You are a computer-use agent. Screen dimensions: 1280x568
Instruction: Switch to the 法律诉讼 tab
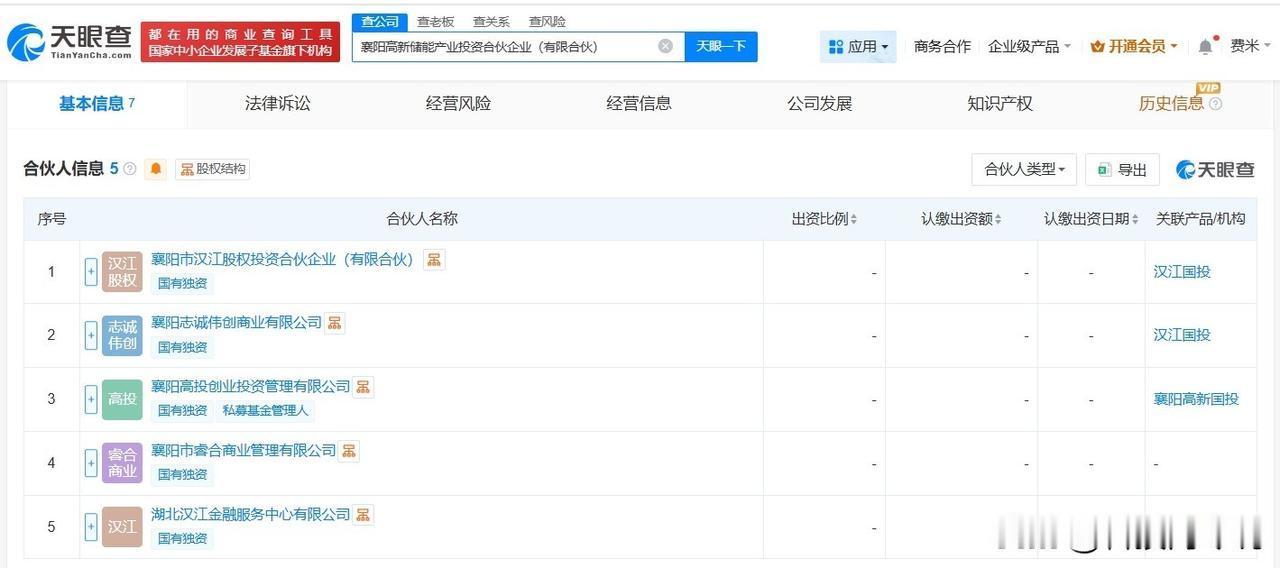[x=278, y=103]
